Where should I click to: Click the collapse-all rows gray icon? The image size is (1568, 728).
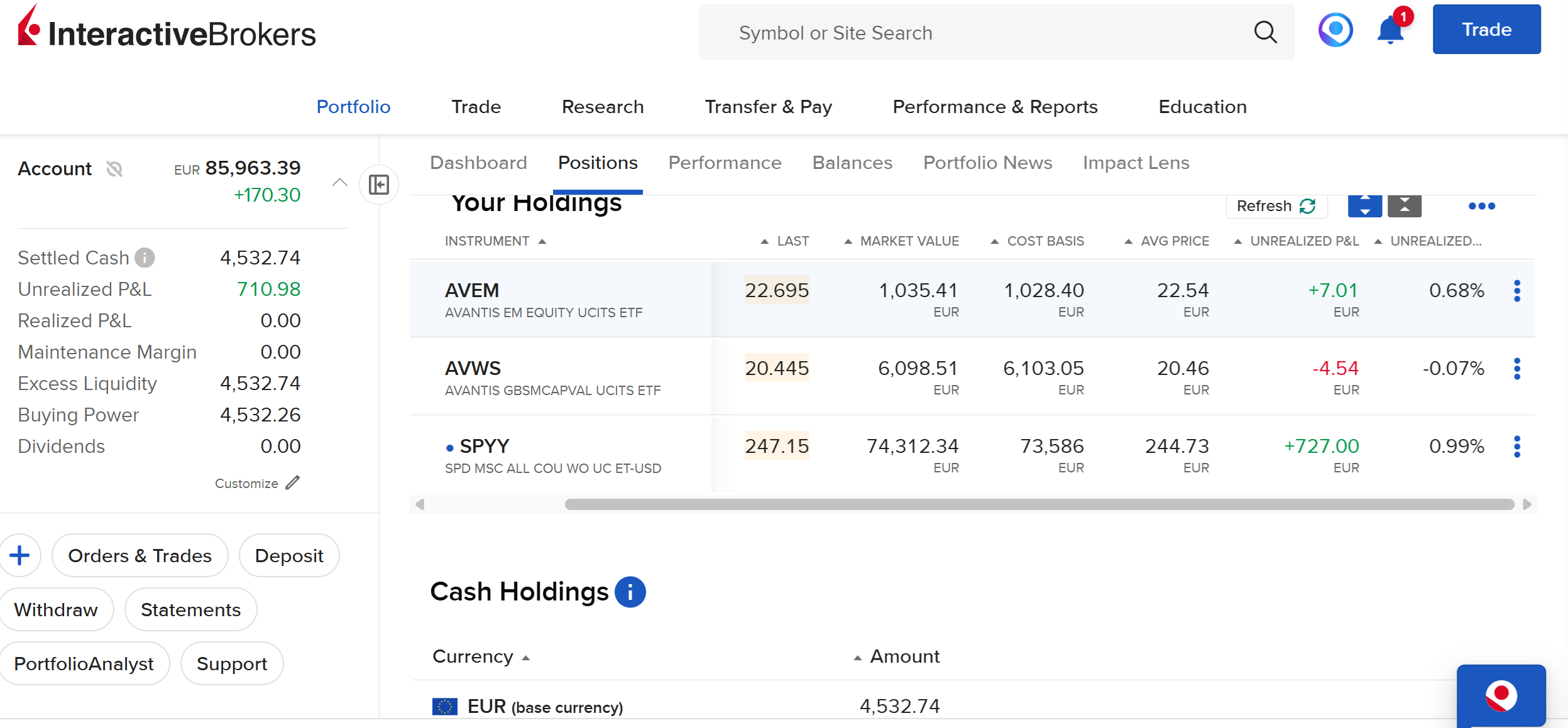point(1405,206)
